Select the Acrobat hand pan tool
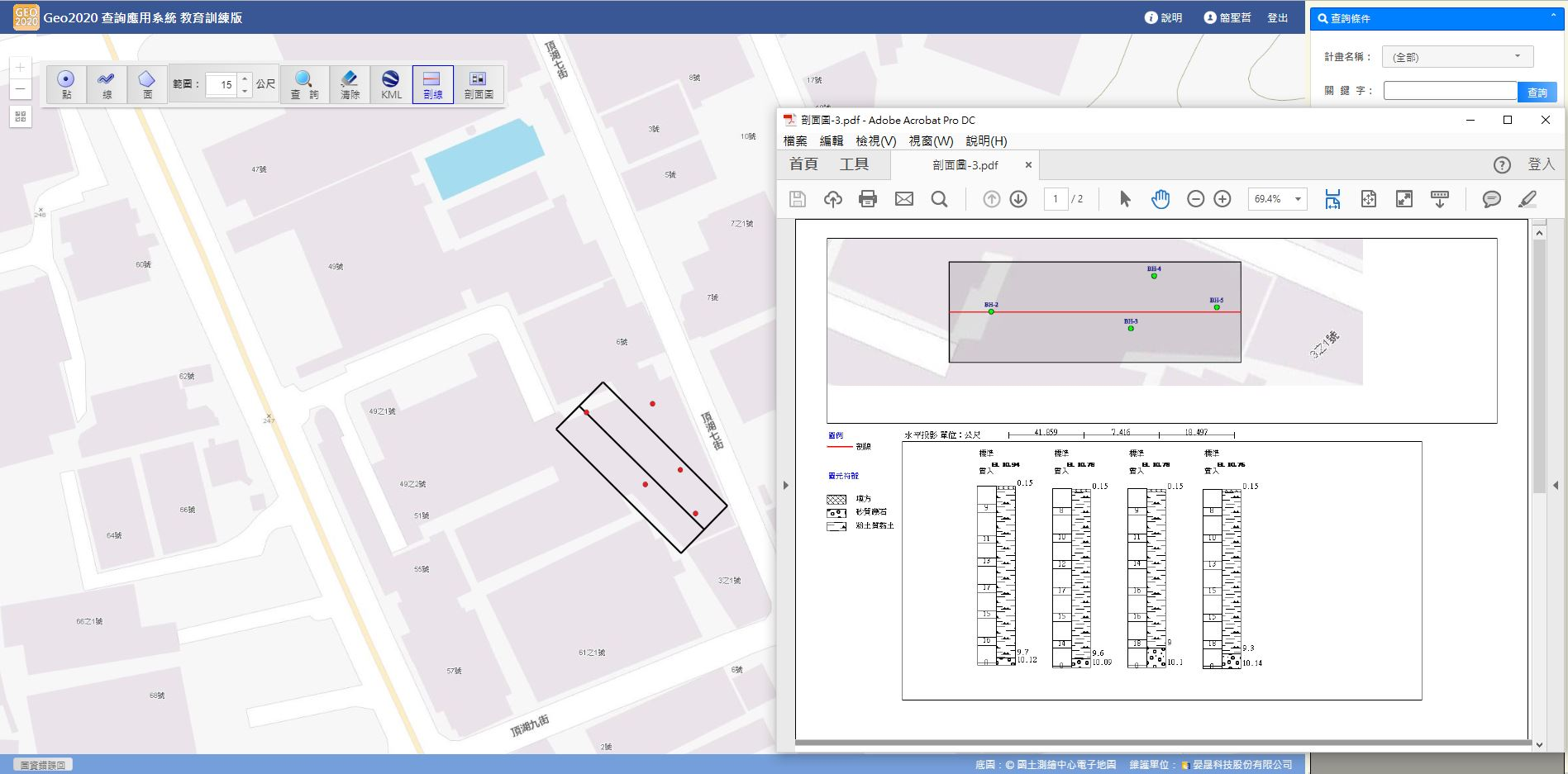 coord(1161,199)
